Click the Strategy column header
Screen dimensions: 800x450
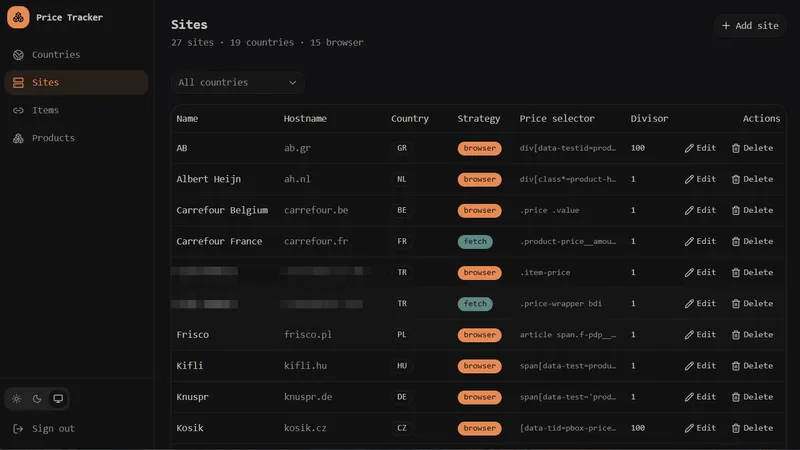point(479,118)
